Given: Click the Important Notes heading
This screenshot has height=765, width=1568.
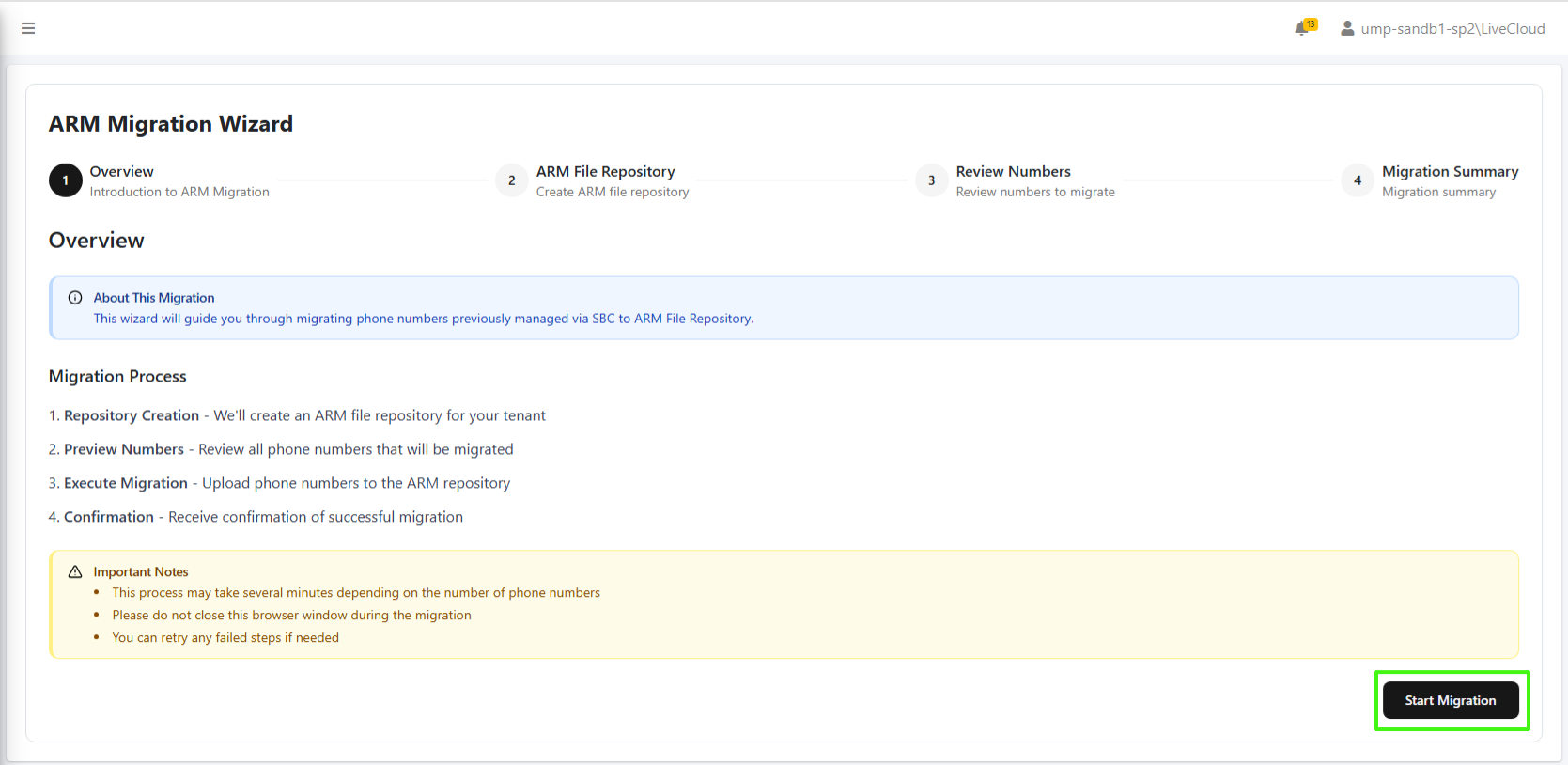Looking at the screenshot, I should (x=141, y=571).
